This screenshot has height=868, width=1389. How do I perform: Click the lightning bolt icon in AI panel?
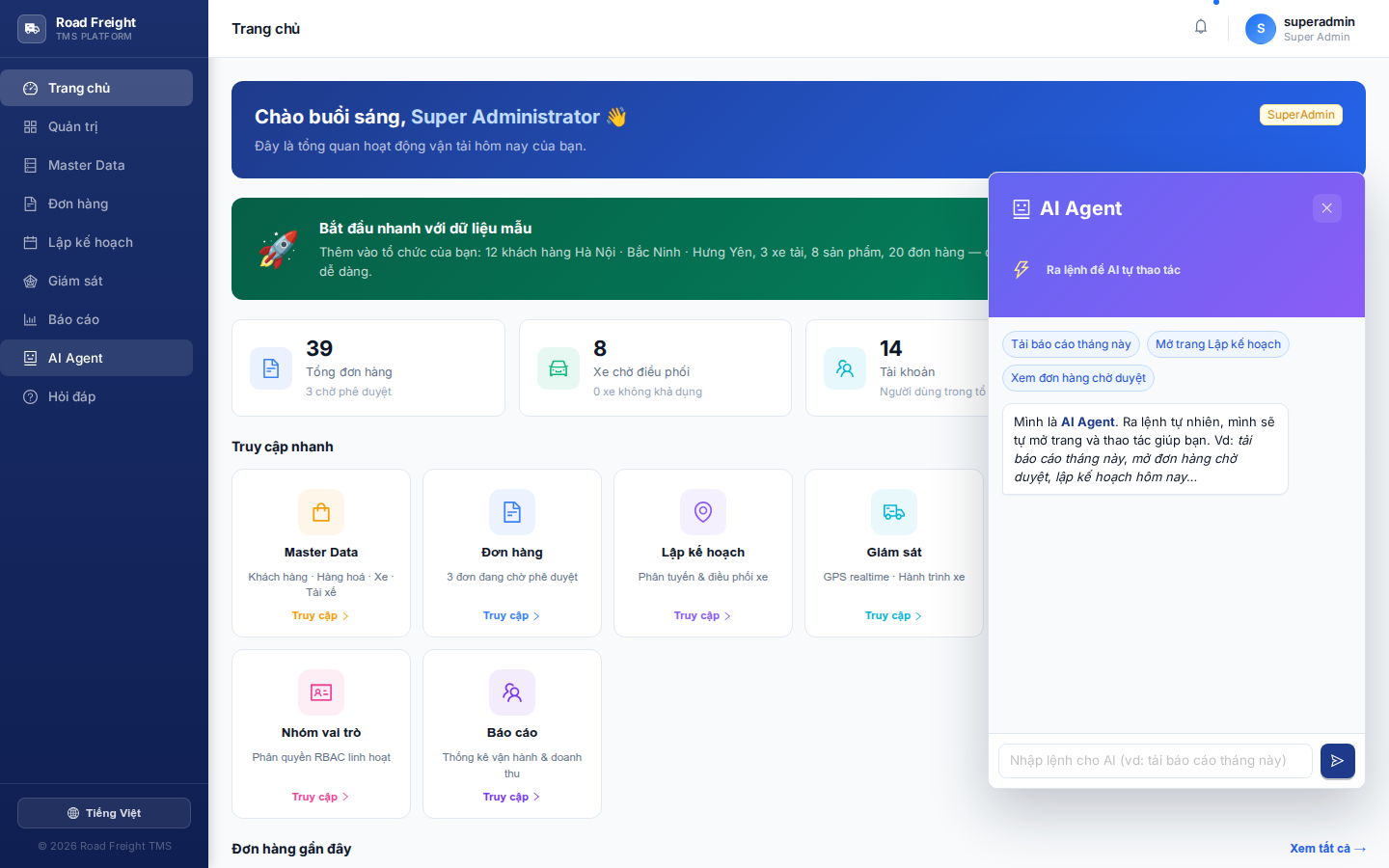(x=1021, y=270)
